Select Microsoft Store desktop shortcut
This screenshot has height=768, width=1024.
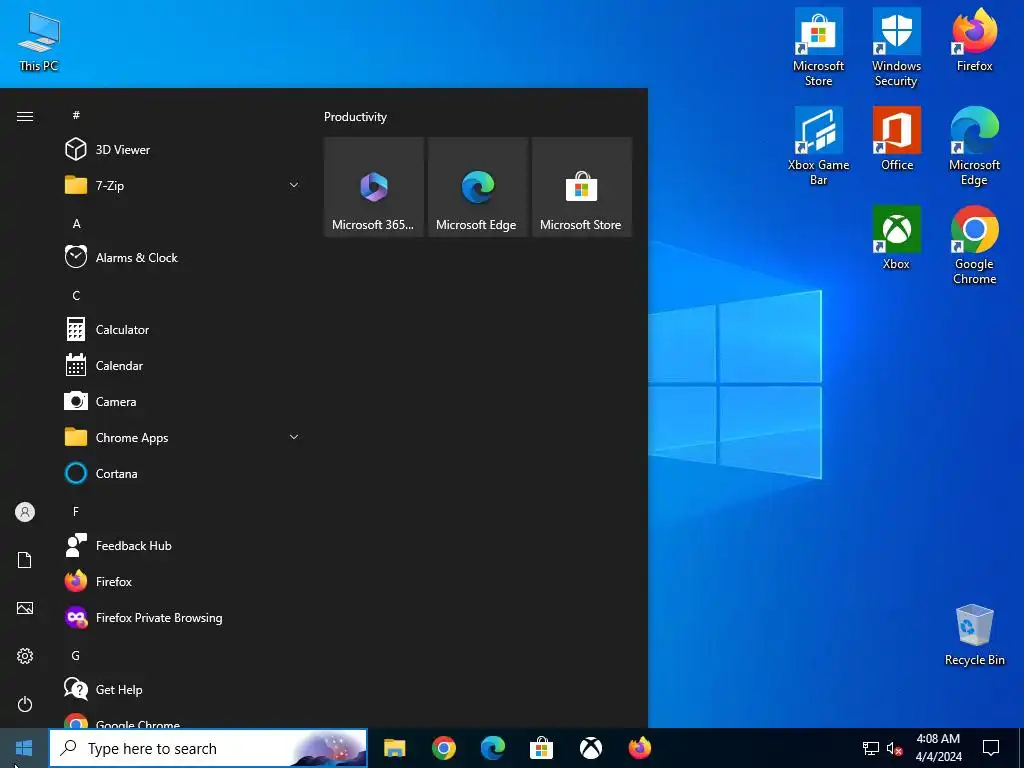pyautogui.click(x=818, y=48)
